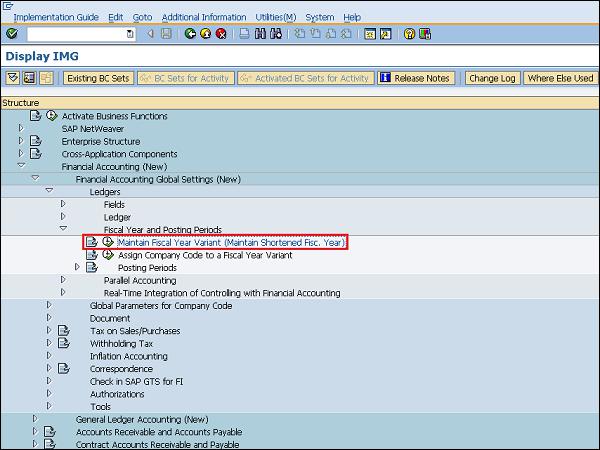Click the red Cancel icon in the toolbar
This screenshot has height=450, width=600.
(221, 34)
